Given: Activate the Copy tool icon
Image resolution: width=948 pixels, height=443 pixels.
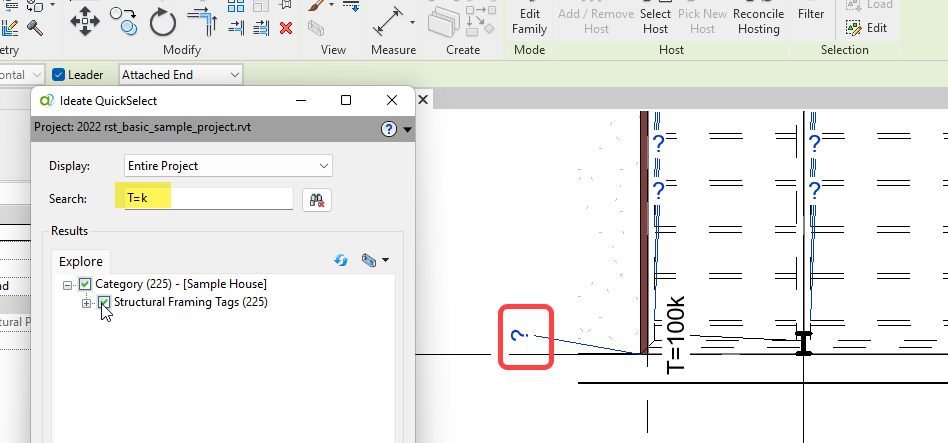Looking at the screenshot, I should [x=124, y=21].
